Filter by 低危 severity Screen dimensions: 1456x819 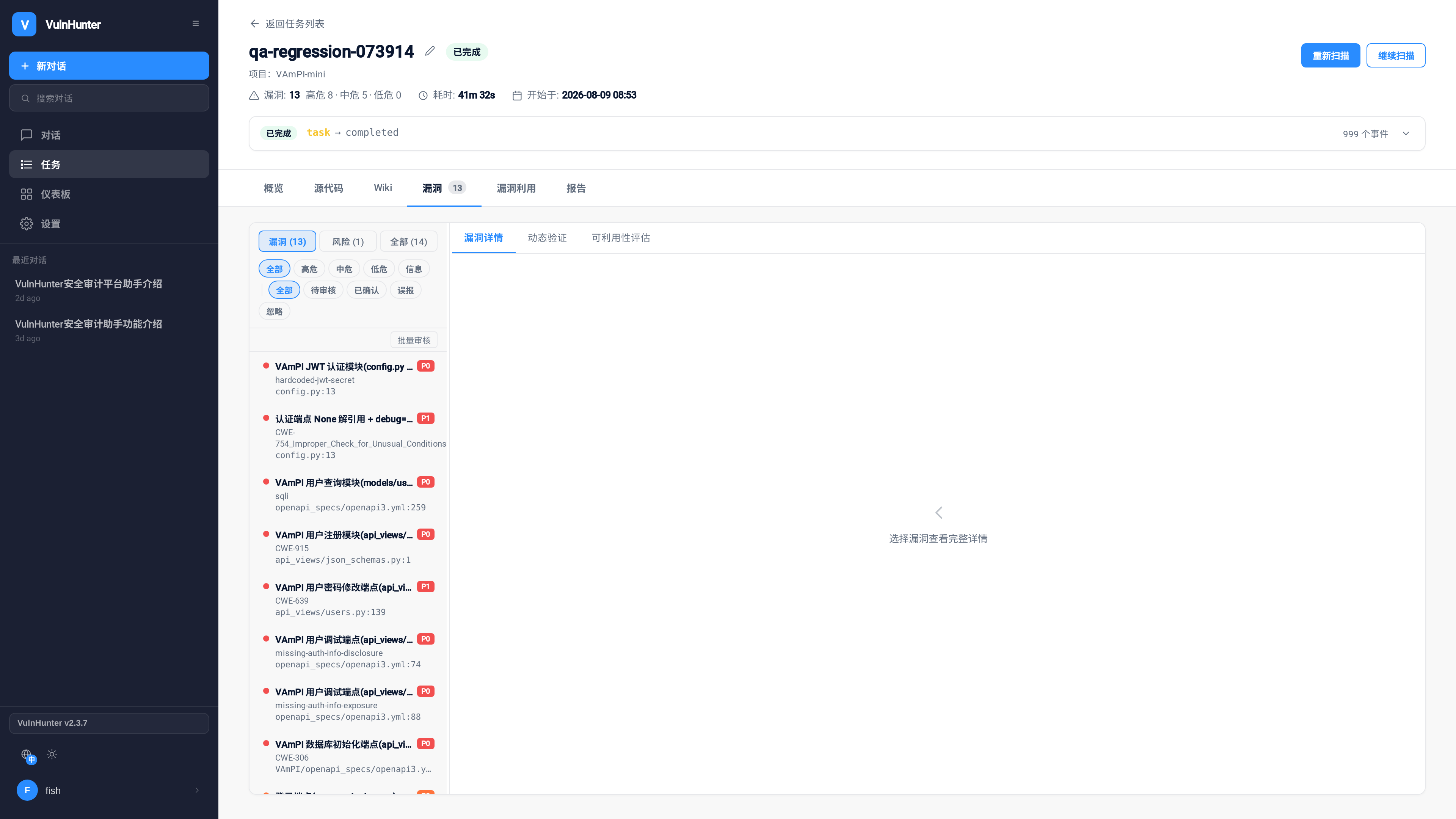tap(379, 269)
